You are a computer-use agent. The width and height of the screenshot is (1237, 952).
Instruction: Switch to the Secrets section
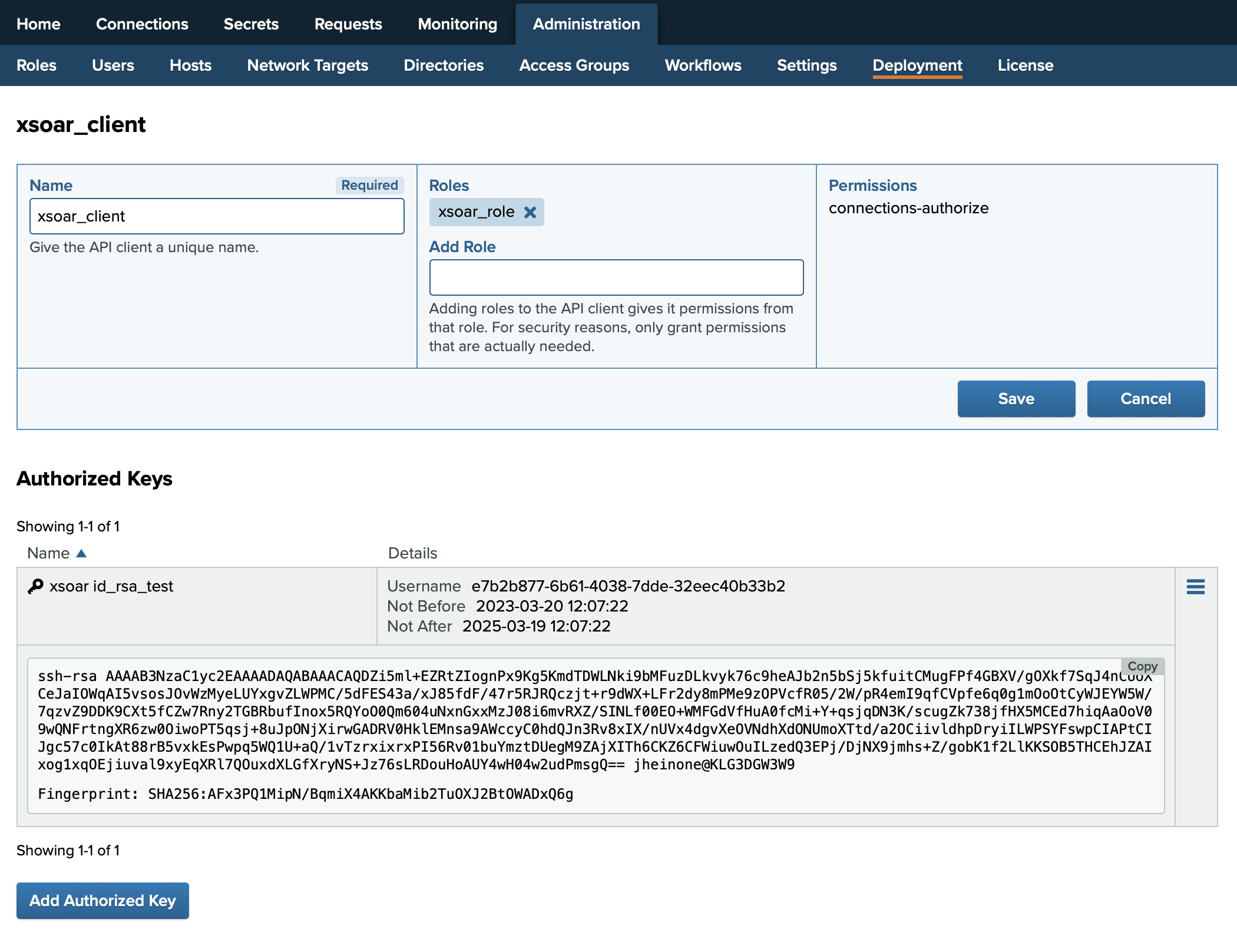(251, 24)
